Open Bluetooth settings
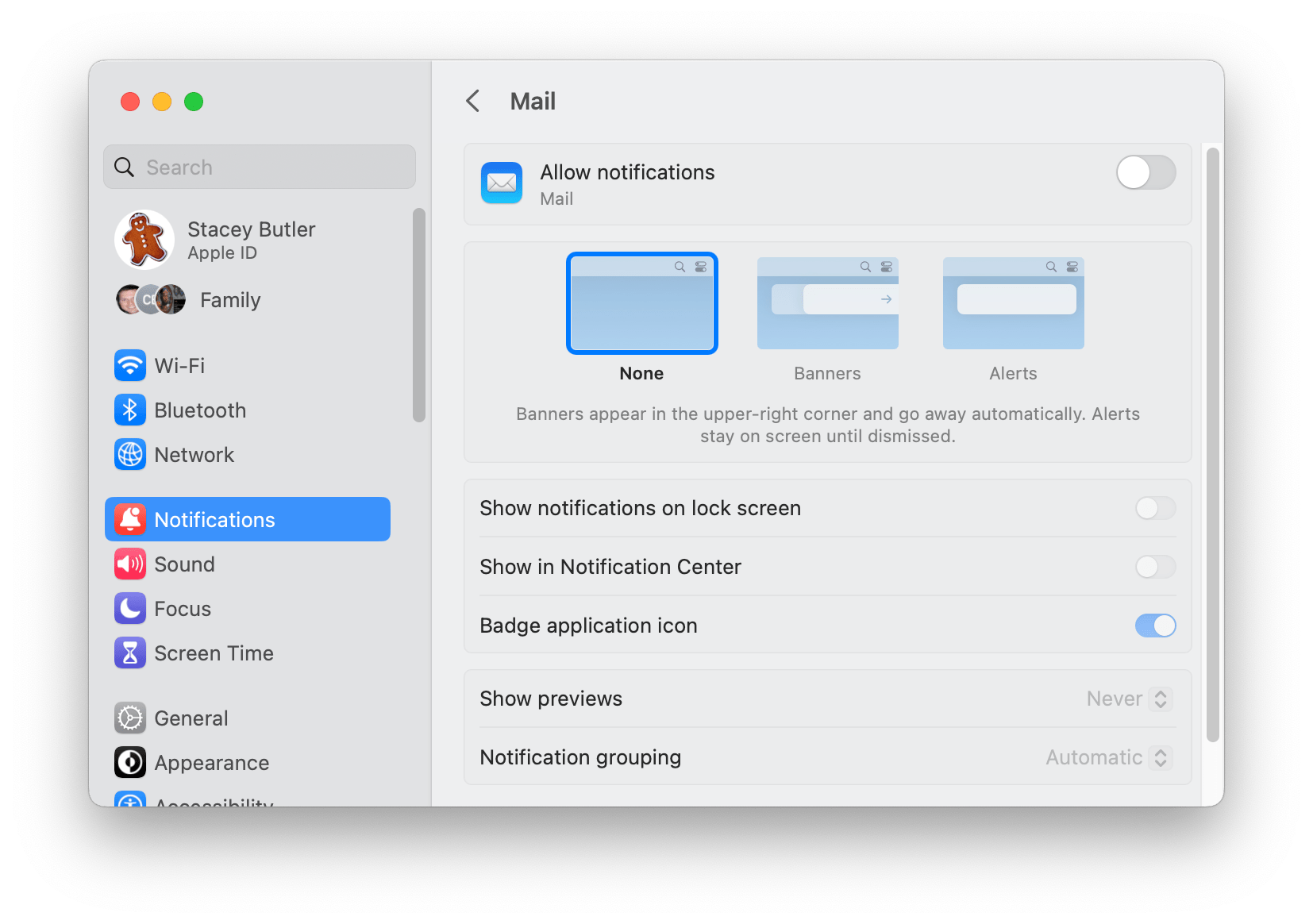 pyautogui.click(x=248, y=410)
